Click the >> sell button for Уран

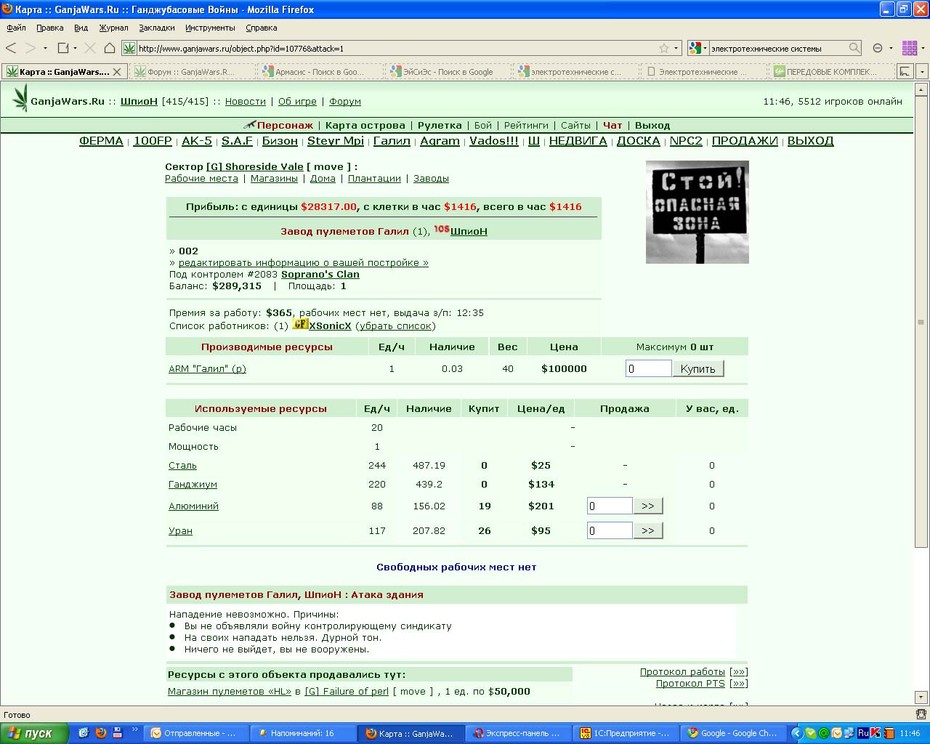coord(648,530)
